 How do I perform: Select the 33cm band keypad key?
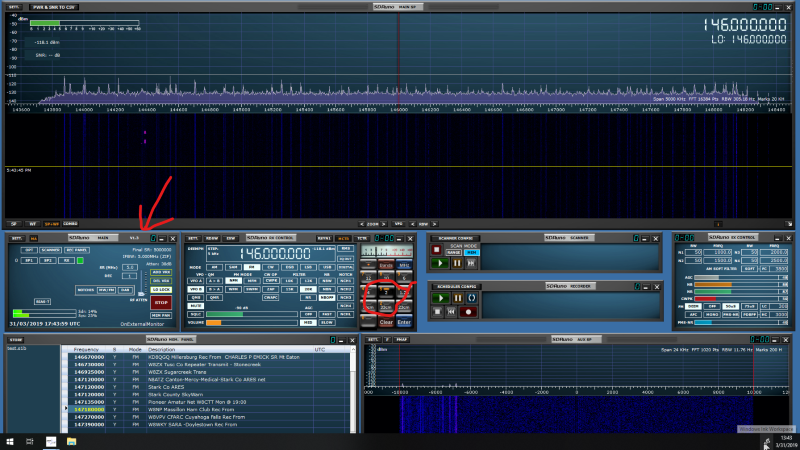click(x=386, y=307)
